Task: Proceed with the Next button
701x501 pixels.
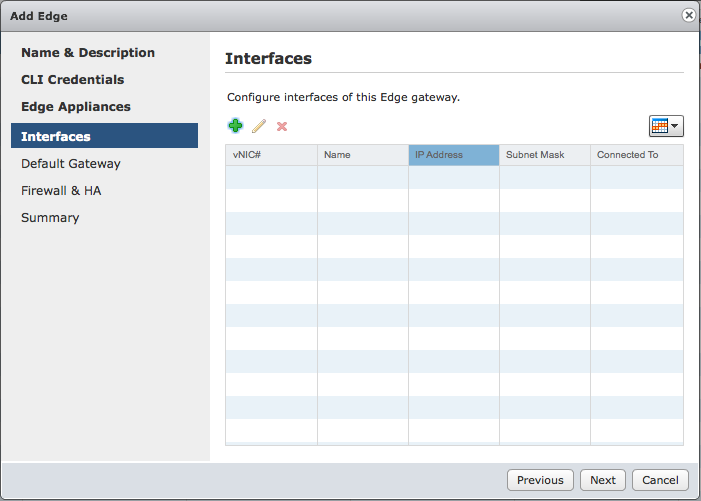Action: click(603, 480)
